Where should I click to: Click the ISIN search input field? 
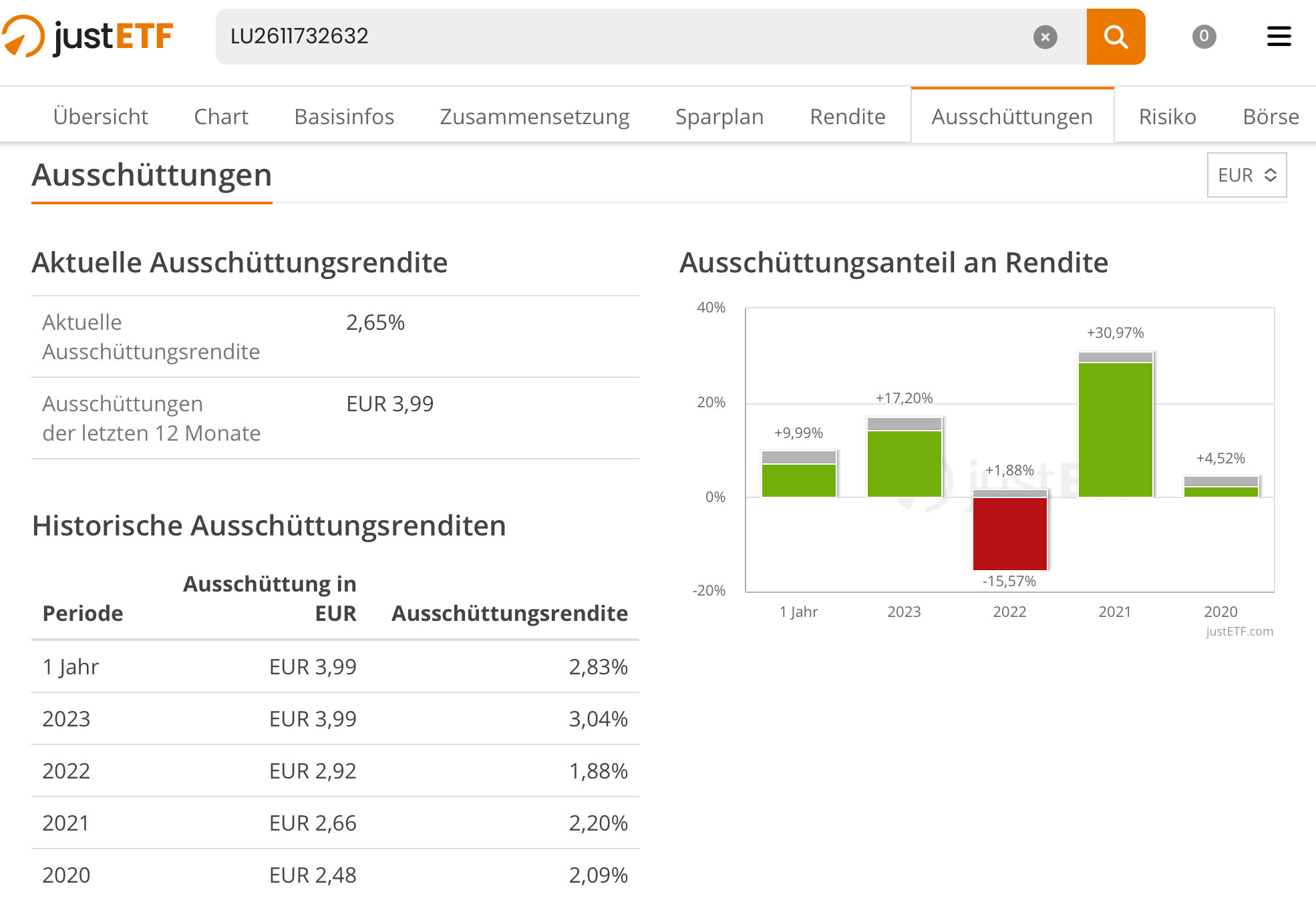[x=621, y=37]
